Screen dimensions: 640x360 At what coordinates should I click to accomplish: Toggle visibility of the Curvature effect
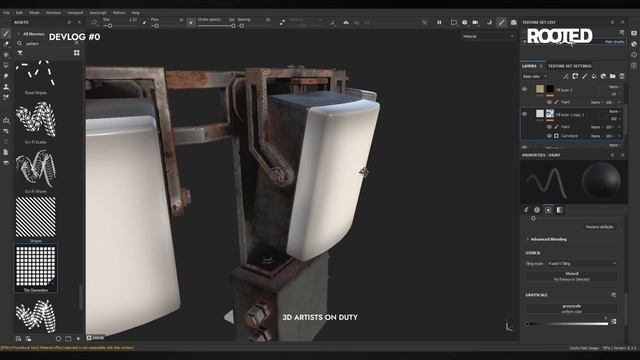coord(549,136)
